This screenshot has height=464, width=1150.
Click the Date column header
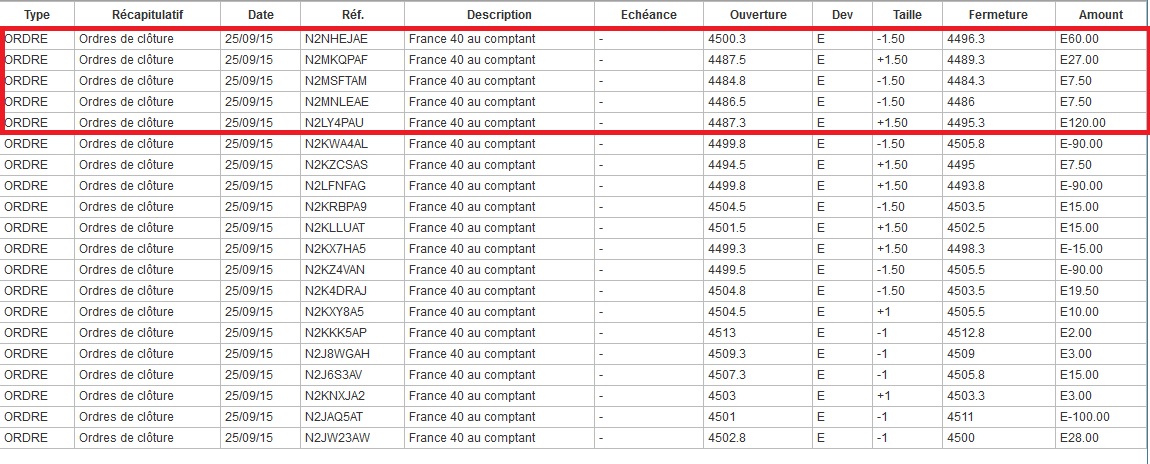point(260,15)
